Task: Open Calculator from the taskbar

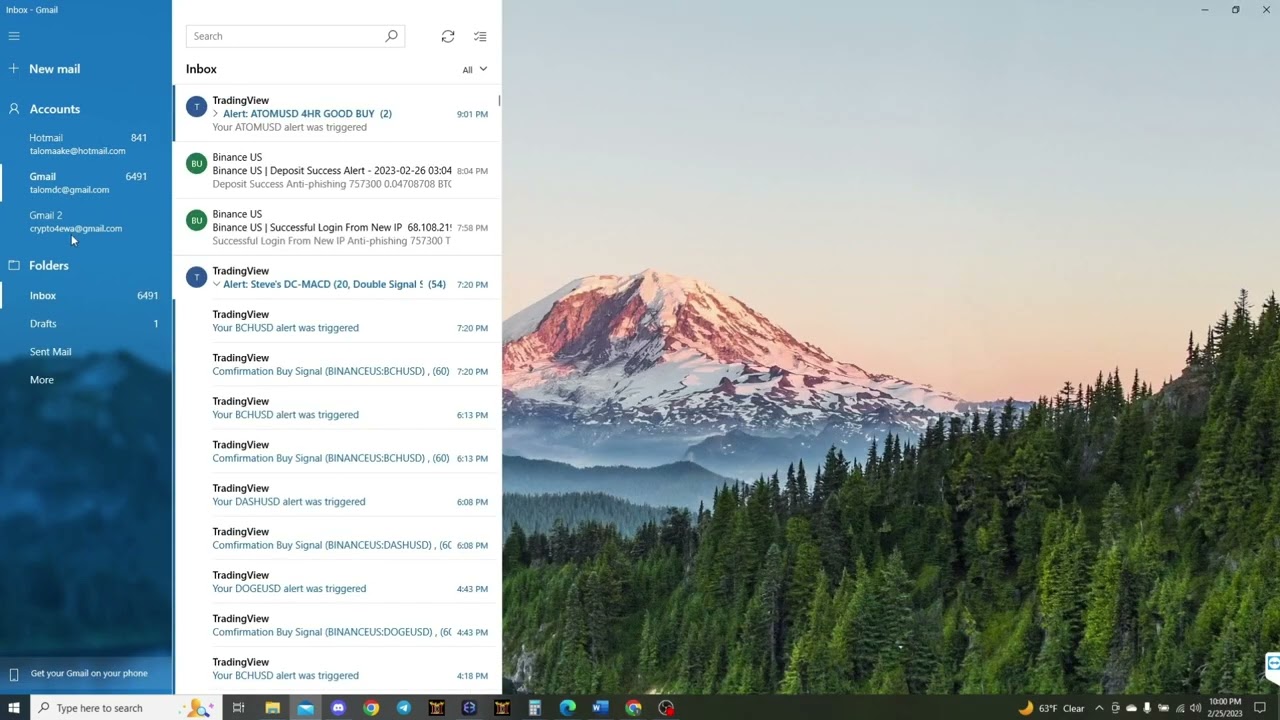Action: pos(535,708)
